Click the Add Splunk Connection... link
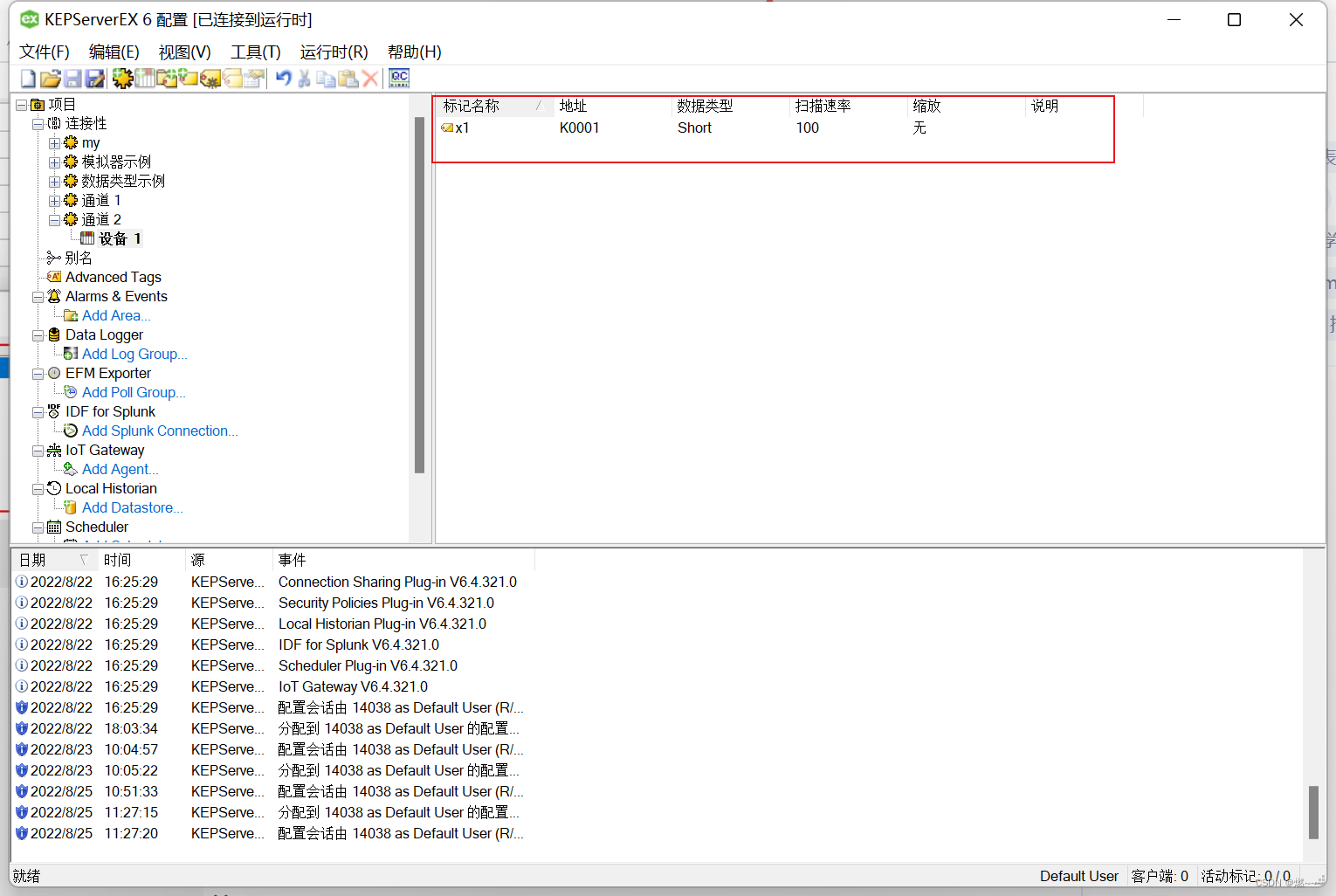Image resolution: width=1336 pixels, height=896 pixels. 160,431
